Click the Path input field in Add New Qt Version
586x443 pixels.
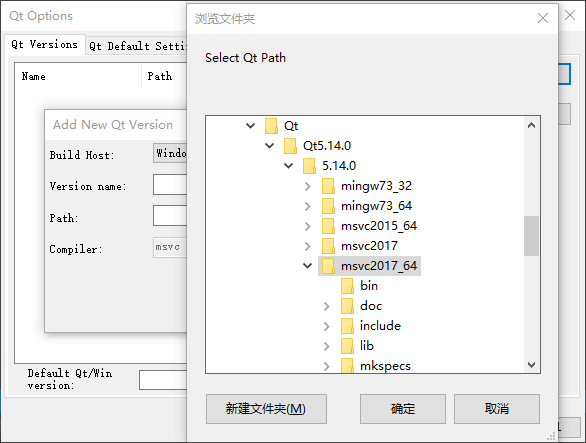170,215
